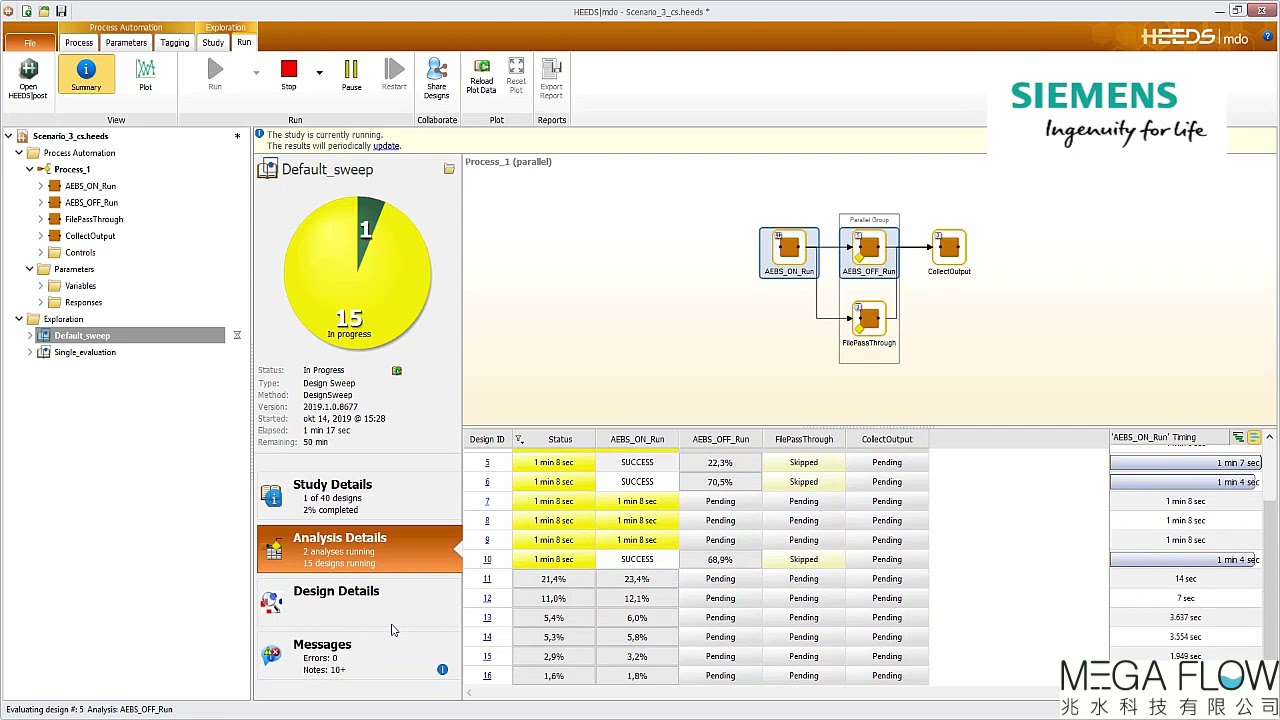Screen dimensions: 1280x720
Task: Select the Summary view button
Action: click(86, 76)
